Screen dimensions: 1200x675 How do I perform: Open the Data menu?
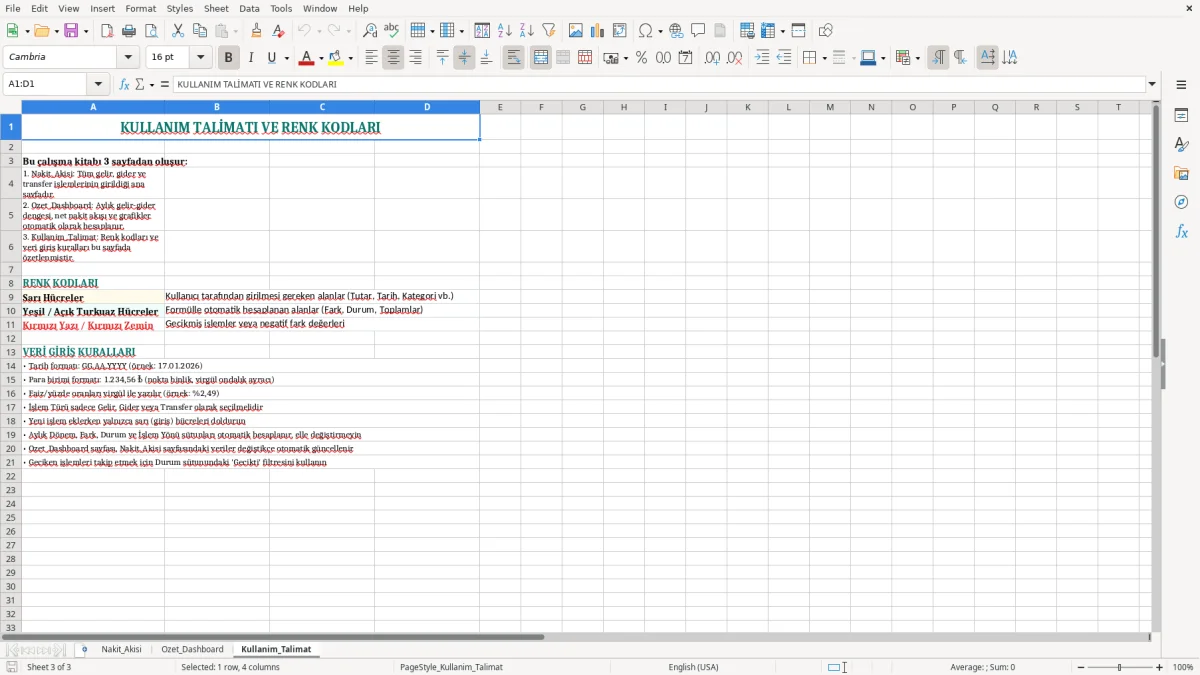[x=249, y=9]
